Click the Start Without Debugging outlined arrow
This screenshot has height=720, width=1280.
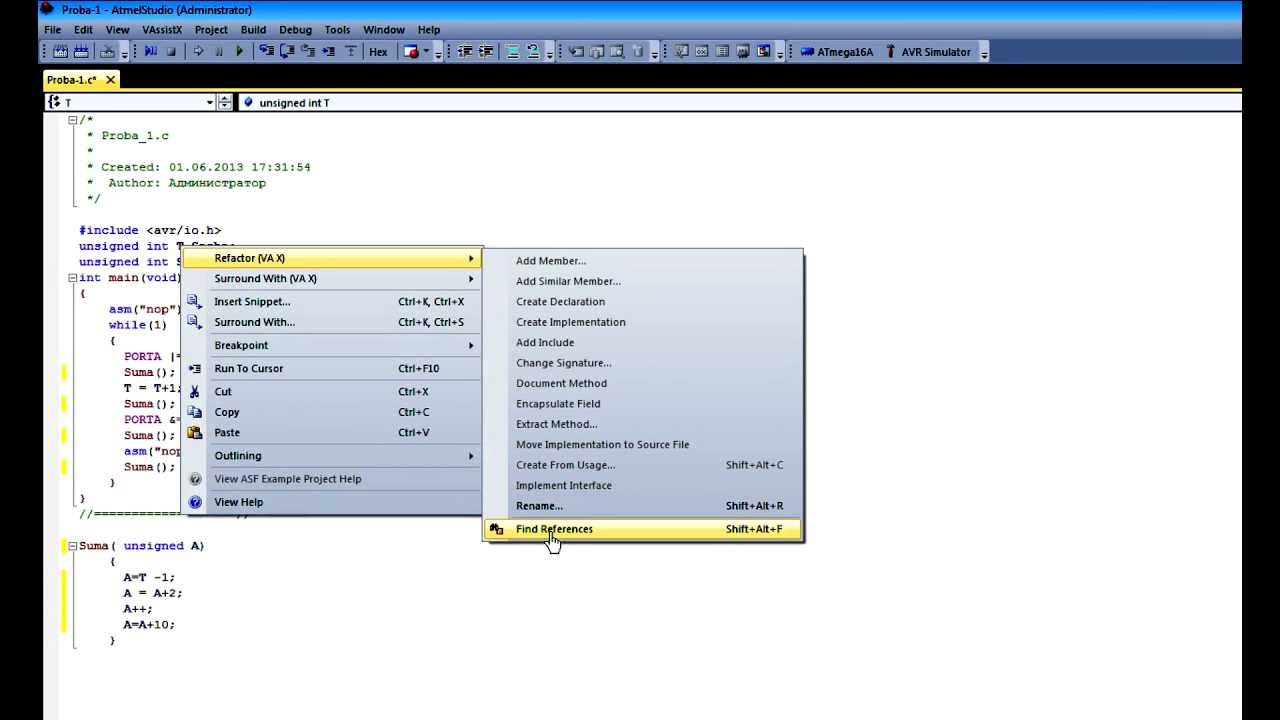198,51
